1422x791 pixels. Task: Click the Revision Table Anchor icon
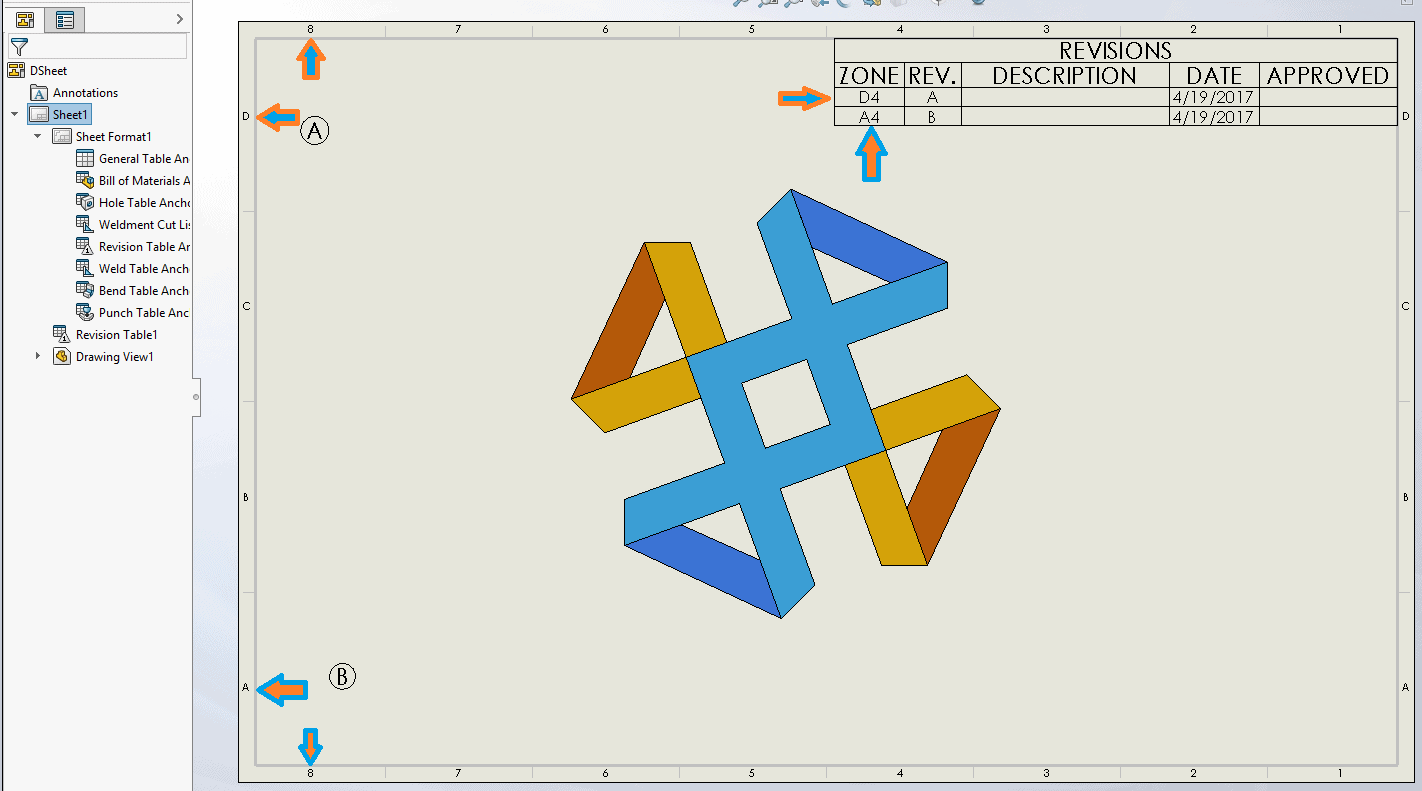coord(85,247)
